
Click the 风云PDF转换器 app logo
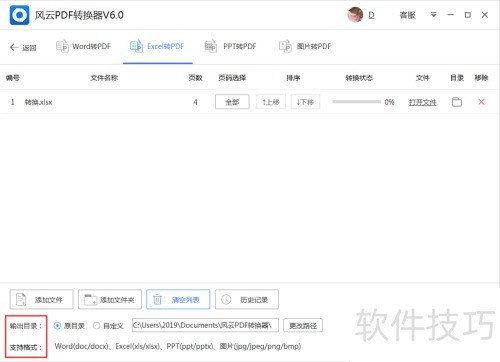[x=19, y=15]
